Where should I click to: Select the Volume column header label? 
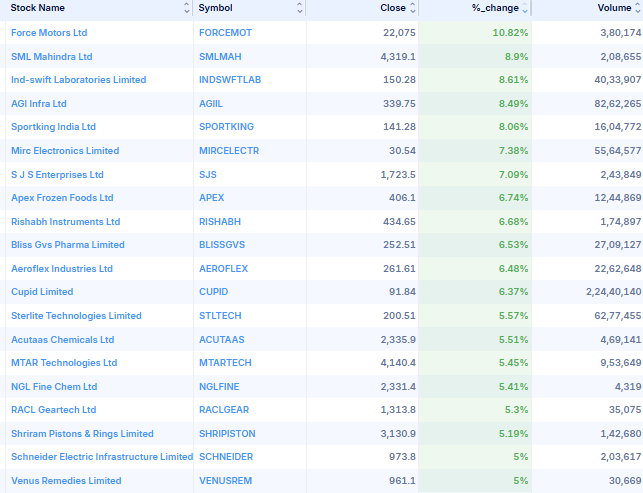(614, 8)
